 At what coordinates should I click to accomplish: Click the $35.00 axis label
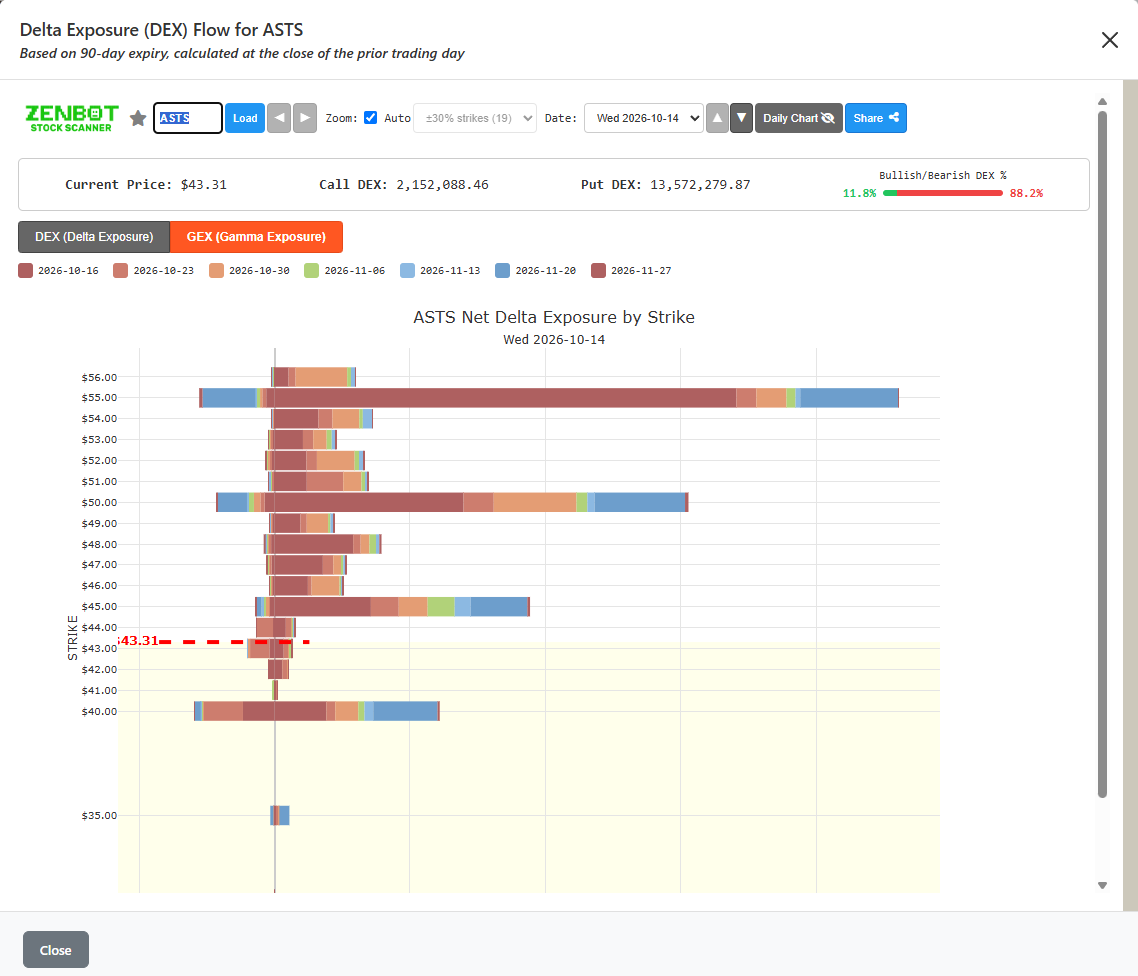[x=99, y=816]
